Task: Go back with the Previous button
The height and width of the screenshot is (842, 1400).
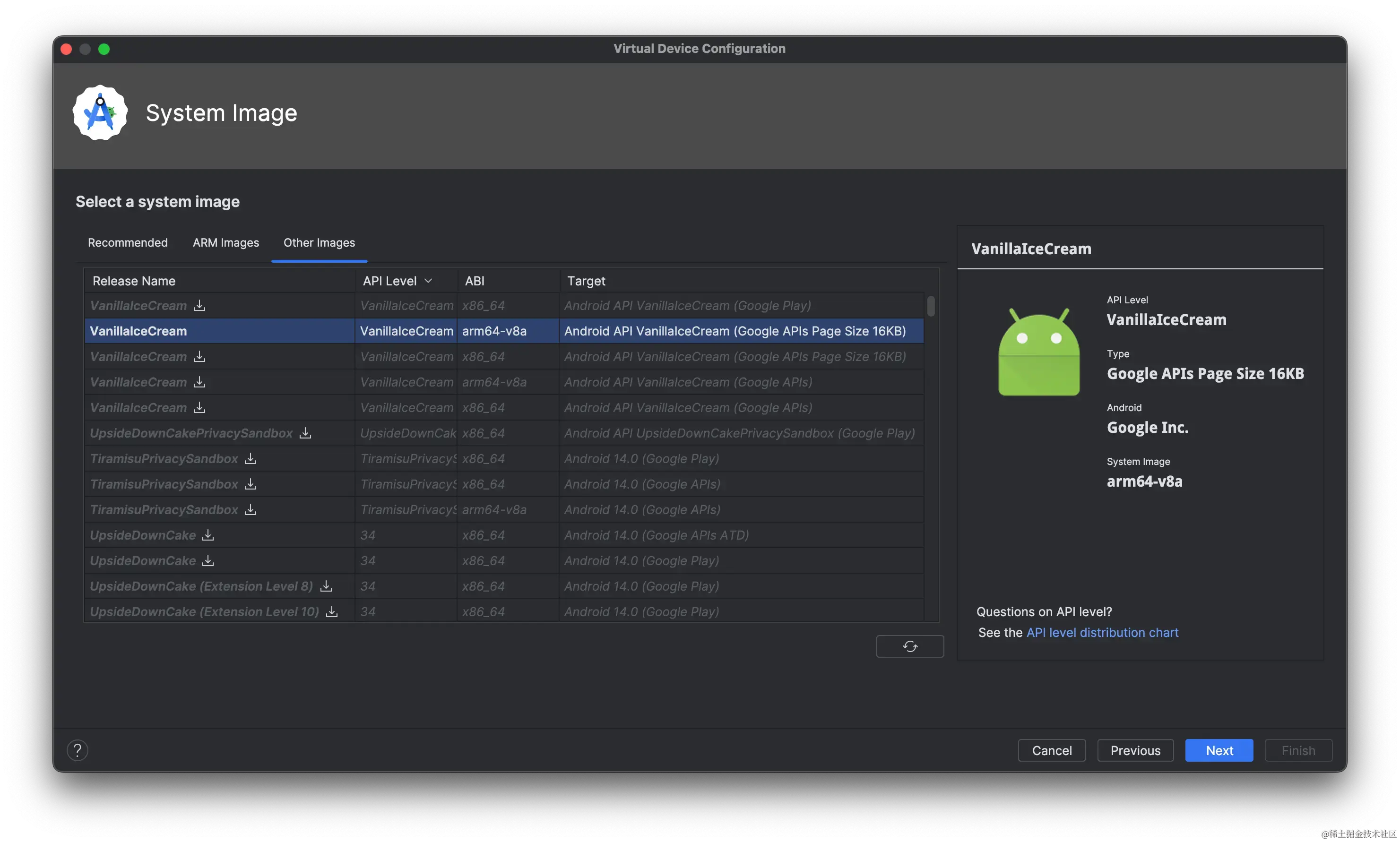Action: (x=1135, y=750)
